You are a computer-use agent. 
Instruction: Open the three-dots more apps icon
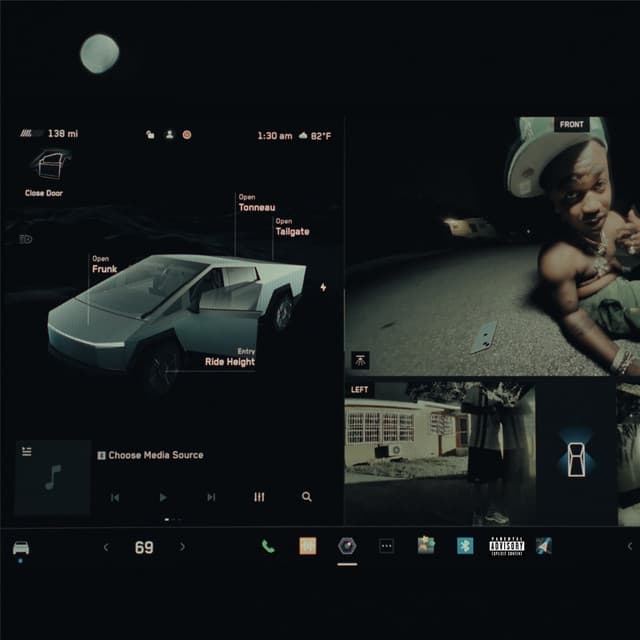386,546
